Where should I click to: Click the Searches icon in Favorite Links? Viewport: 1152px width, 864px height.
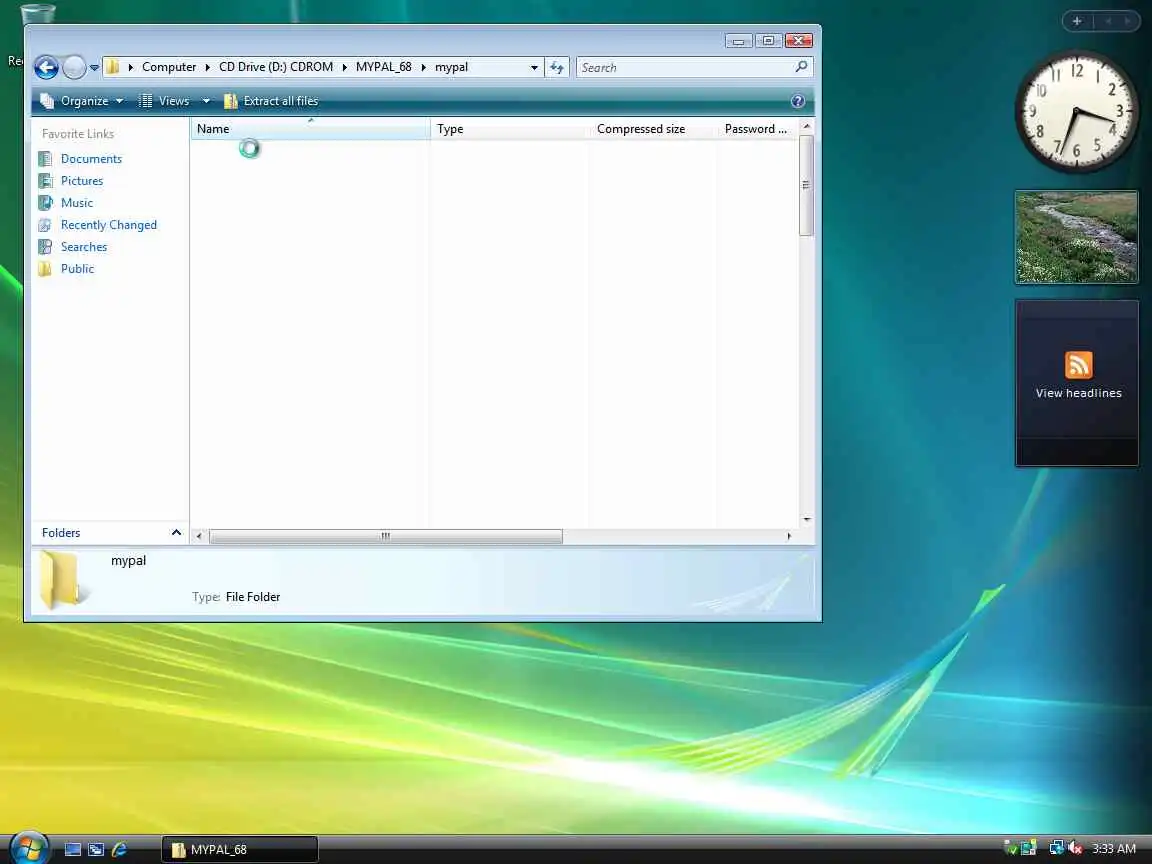(46, 247)
